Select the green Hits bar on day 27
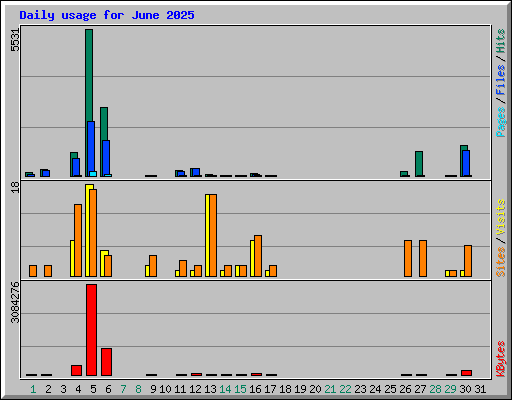This screenshot has width=512, height=400. coord(419,164)
